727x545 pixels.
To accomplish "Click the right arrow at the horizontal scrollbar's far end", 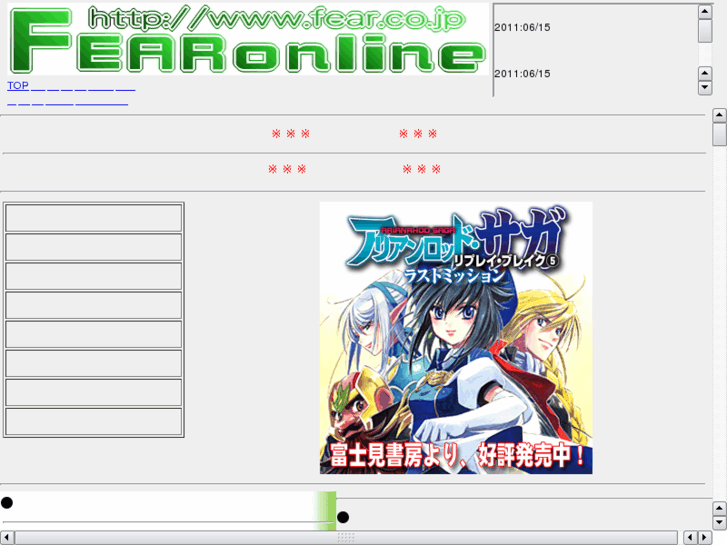I will pos(705,538).
